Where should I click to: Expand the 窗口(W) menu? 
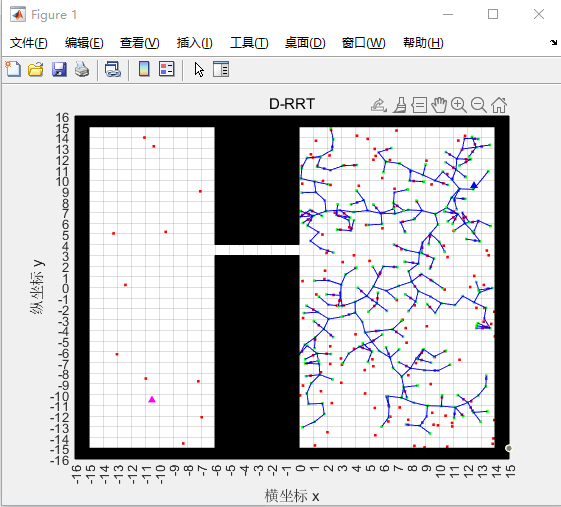[x=364, y=43]
